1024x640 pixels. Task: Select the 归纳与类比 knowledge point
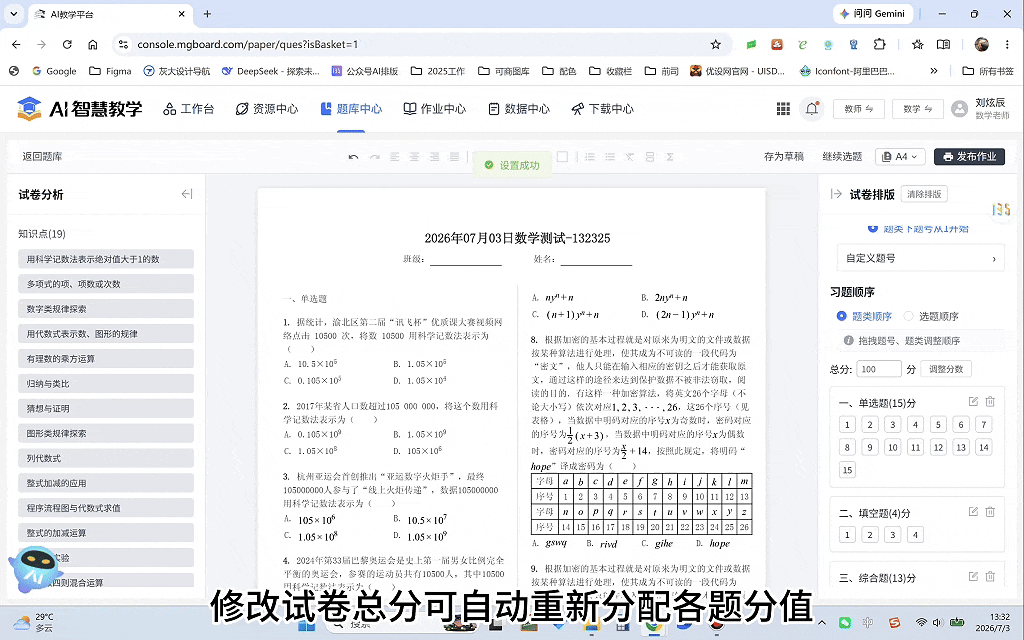click(x=106, y=383)
